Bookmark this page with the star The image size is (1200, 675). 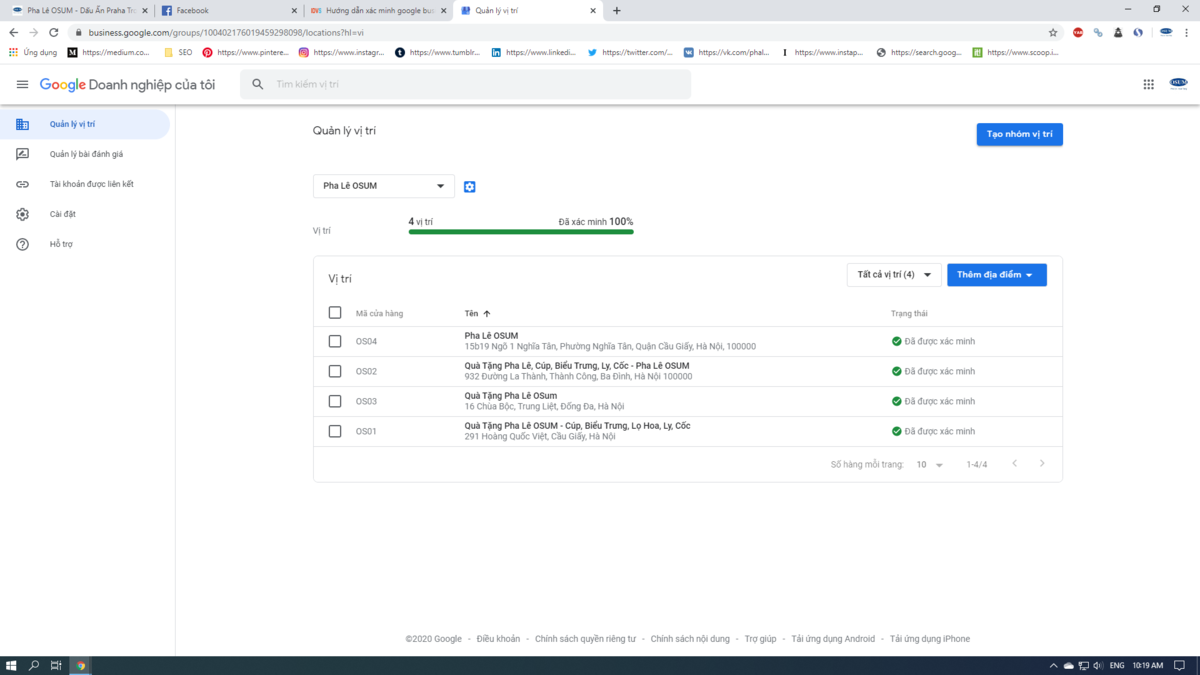click(1052, 32)
